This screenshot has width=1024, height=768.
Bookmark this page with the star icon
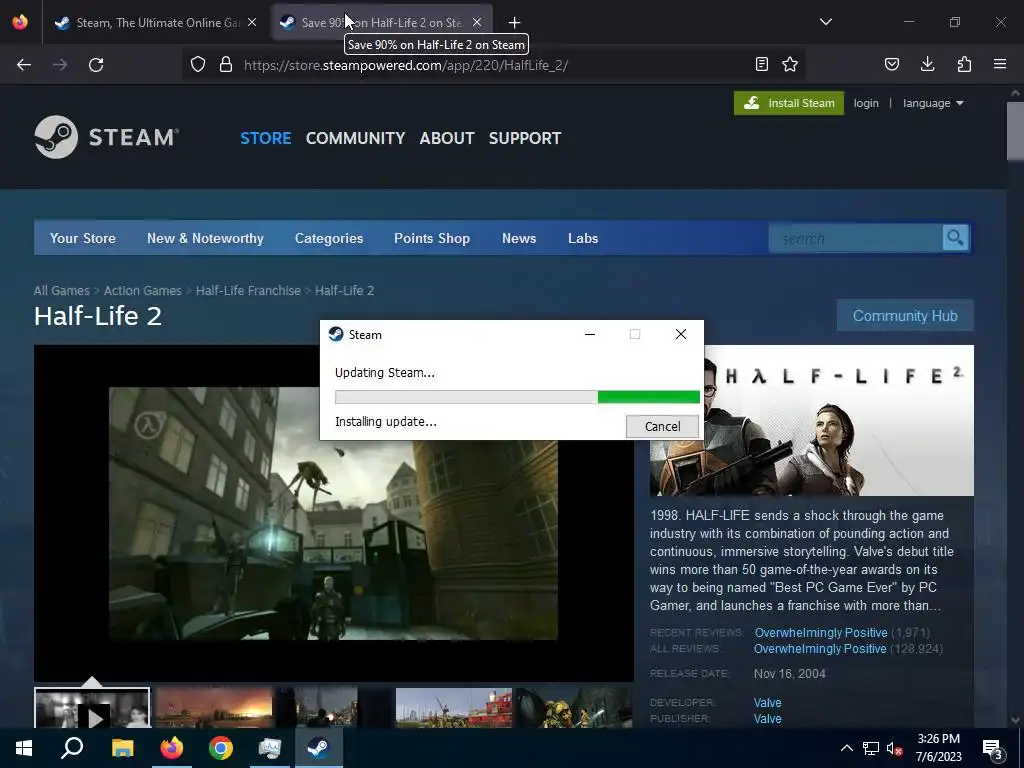790,64
